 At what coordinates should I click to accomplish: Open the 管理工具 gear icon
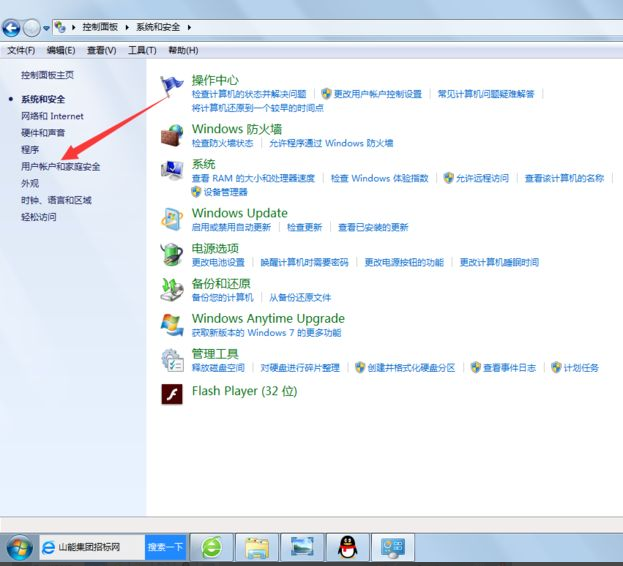pos(172,359)
